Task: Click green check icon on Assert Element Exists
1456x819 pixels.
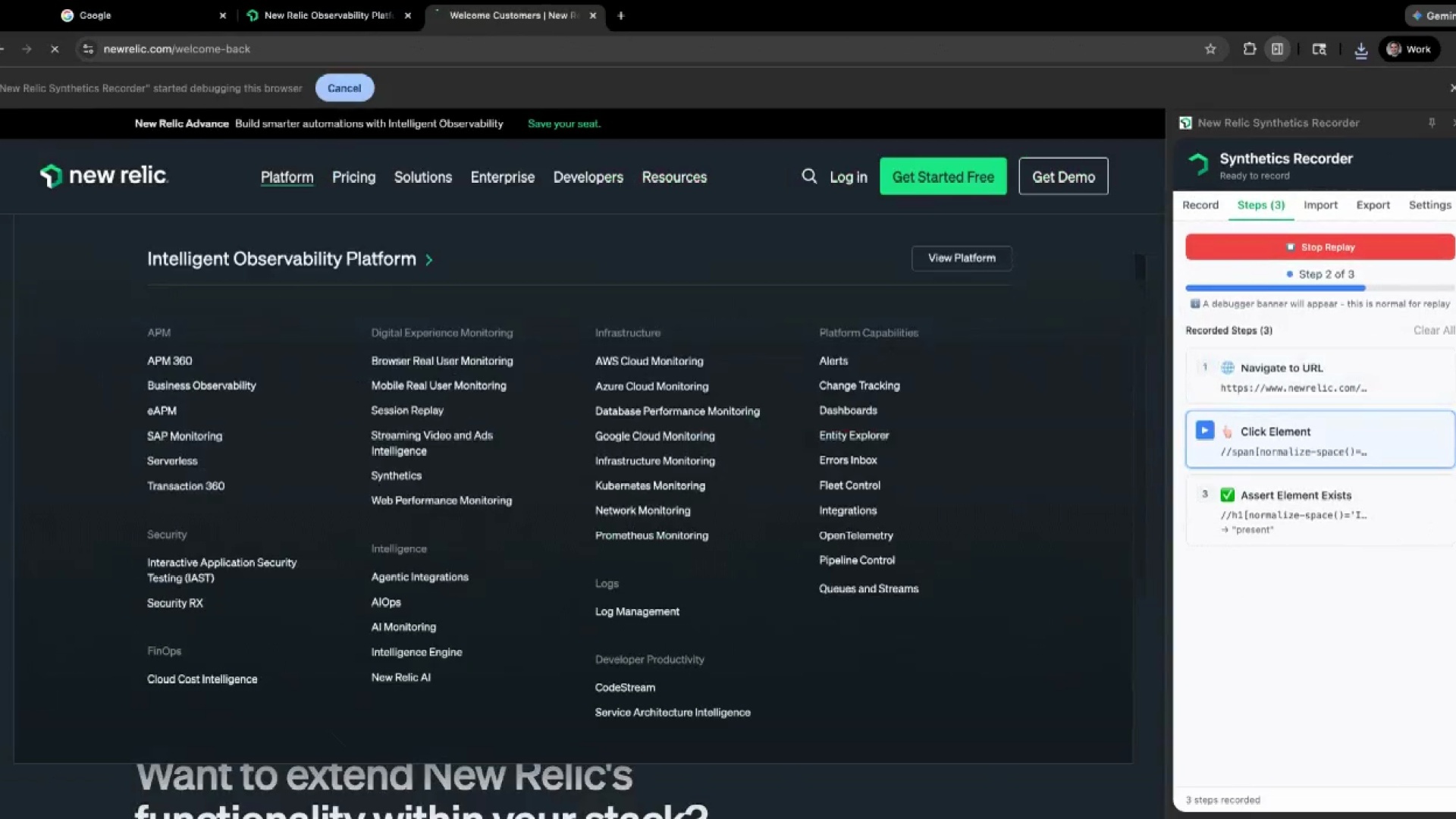Action: pyautogui.click(x=1227, y=495)
